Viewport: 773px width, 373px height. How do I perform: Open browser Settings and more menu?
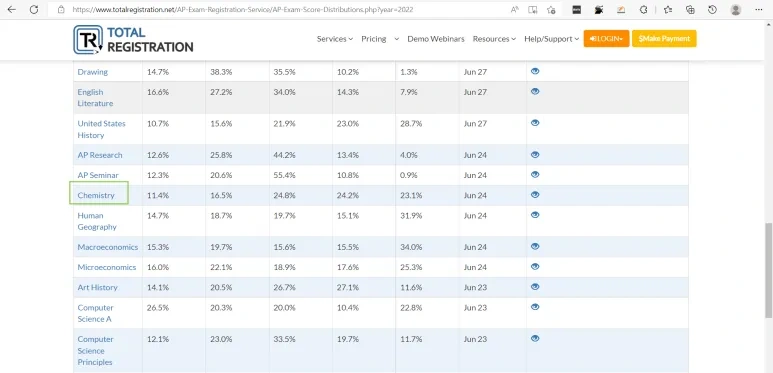pos(759,9)
